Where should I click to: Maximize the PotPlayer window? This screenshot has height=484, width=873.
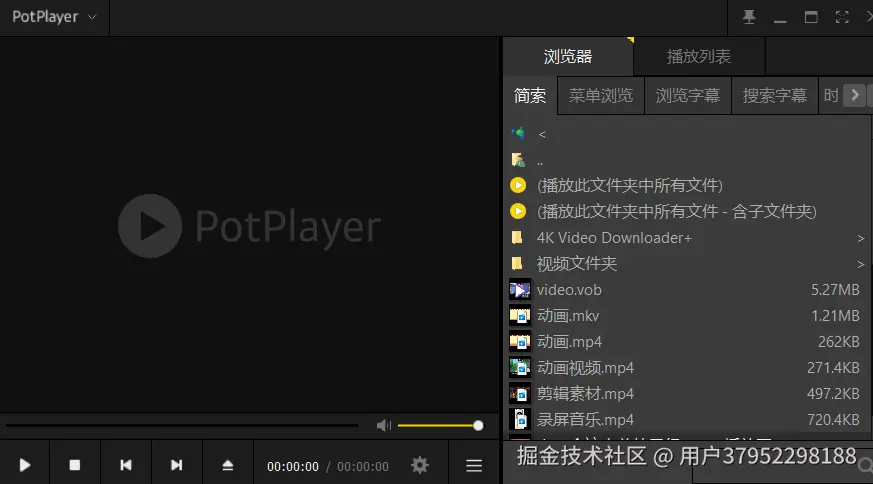(x=811, y=17)
